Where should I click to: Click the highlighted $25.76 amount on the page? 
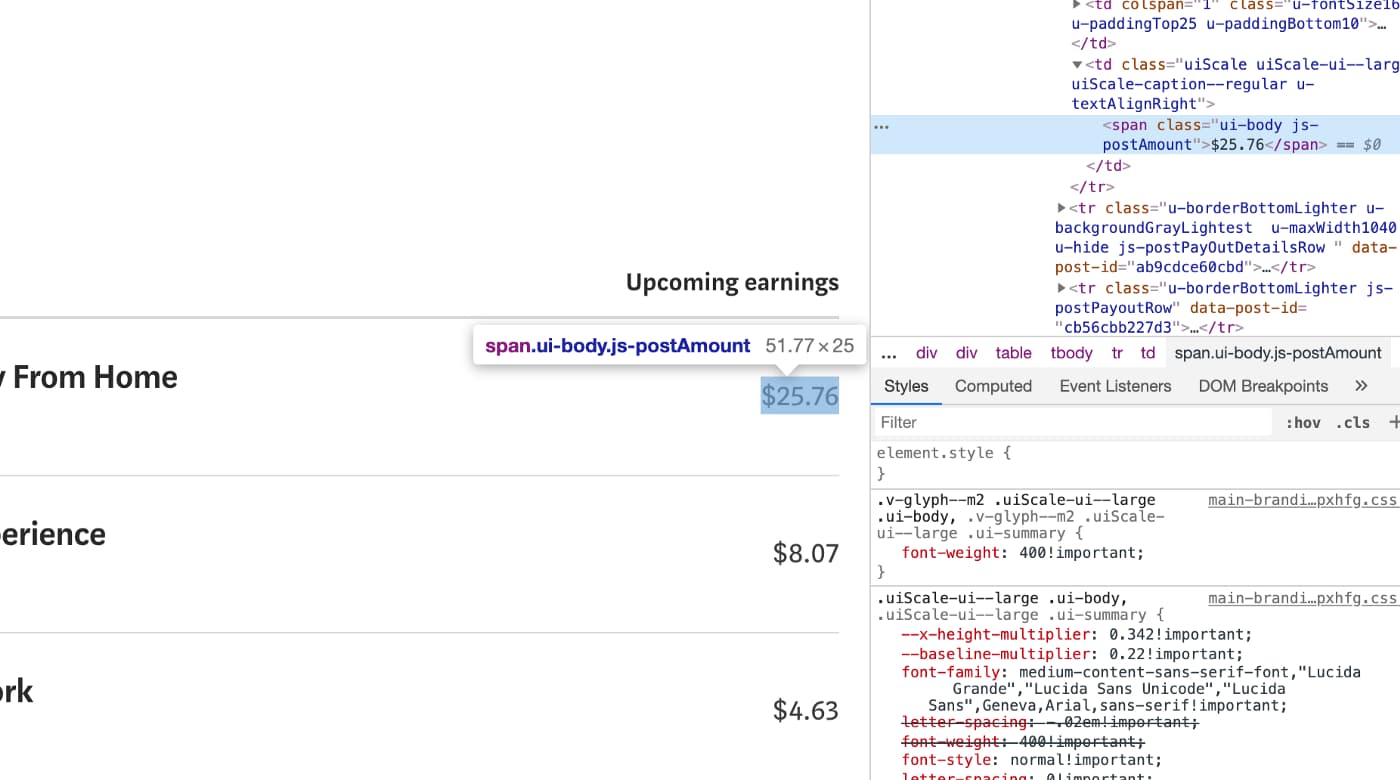tap(799, 395)
